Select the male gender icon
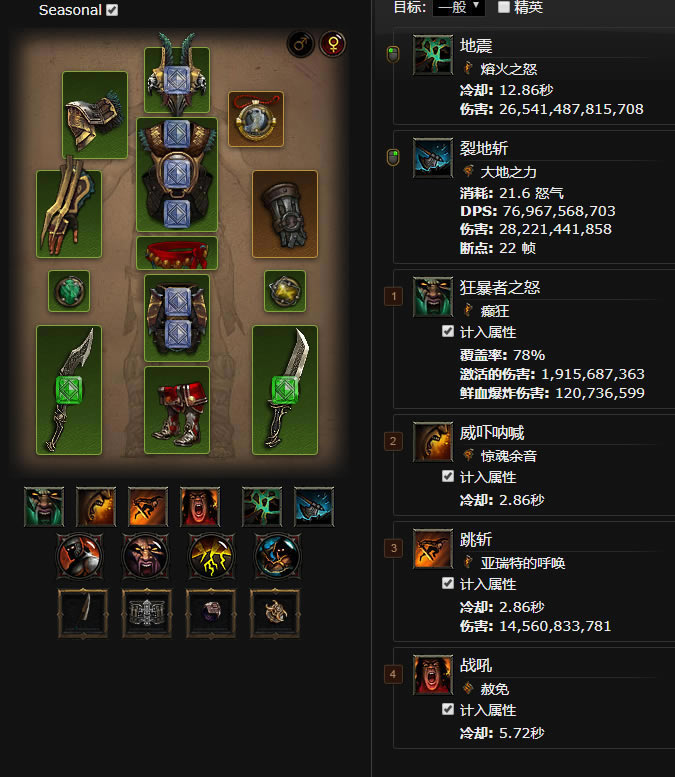Image resolution: width=675 pixels, height=777 pixels. tap(301, 45)
